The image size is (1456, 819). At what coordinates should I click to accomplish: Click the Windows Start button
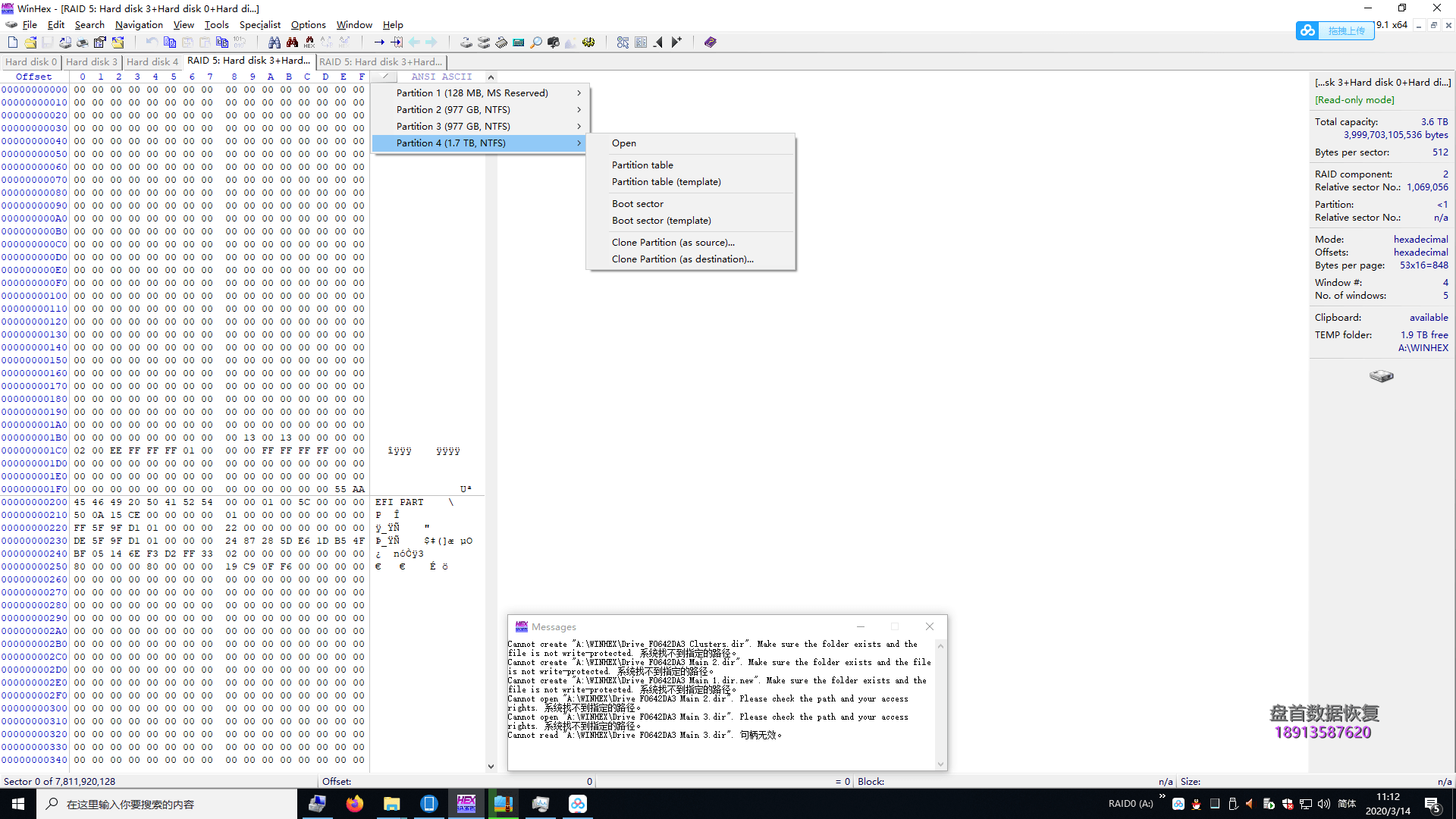(x=18, y=804)
